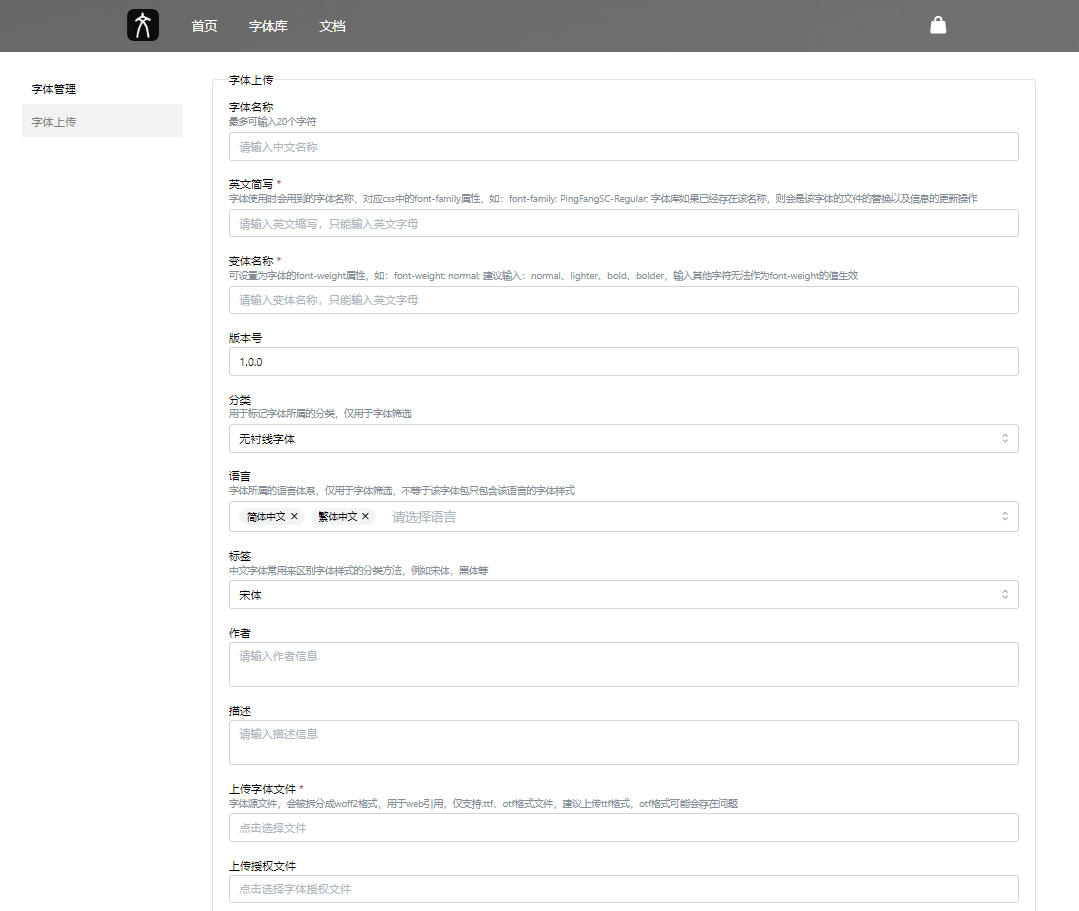The image size is (1079, 911).
Task: Click the 分类 dropdown arrow icon
Action: click(x=1005, y=438)
